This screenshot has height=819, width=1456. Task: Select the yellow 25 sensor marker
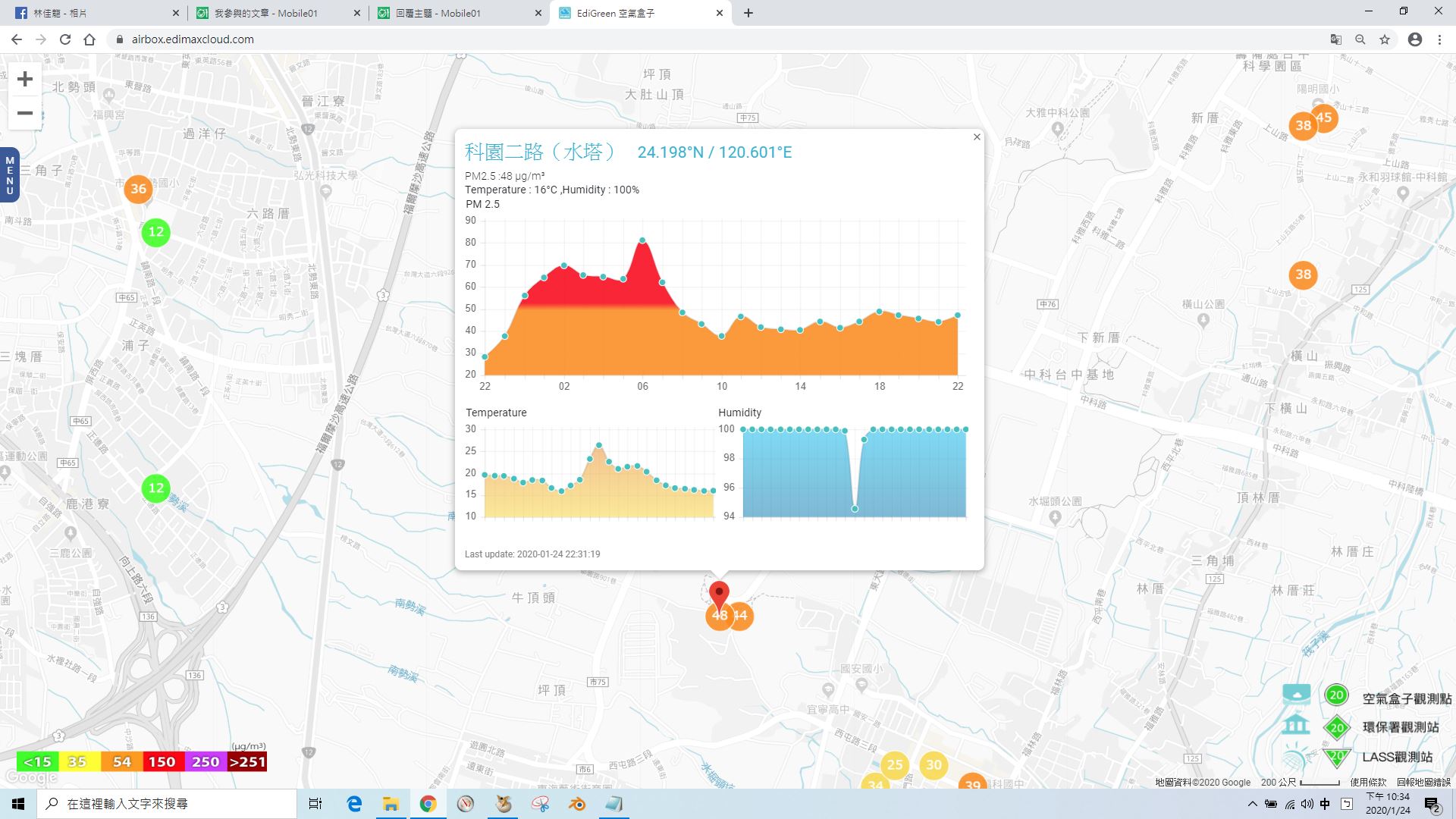click(x=895, y=764)
